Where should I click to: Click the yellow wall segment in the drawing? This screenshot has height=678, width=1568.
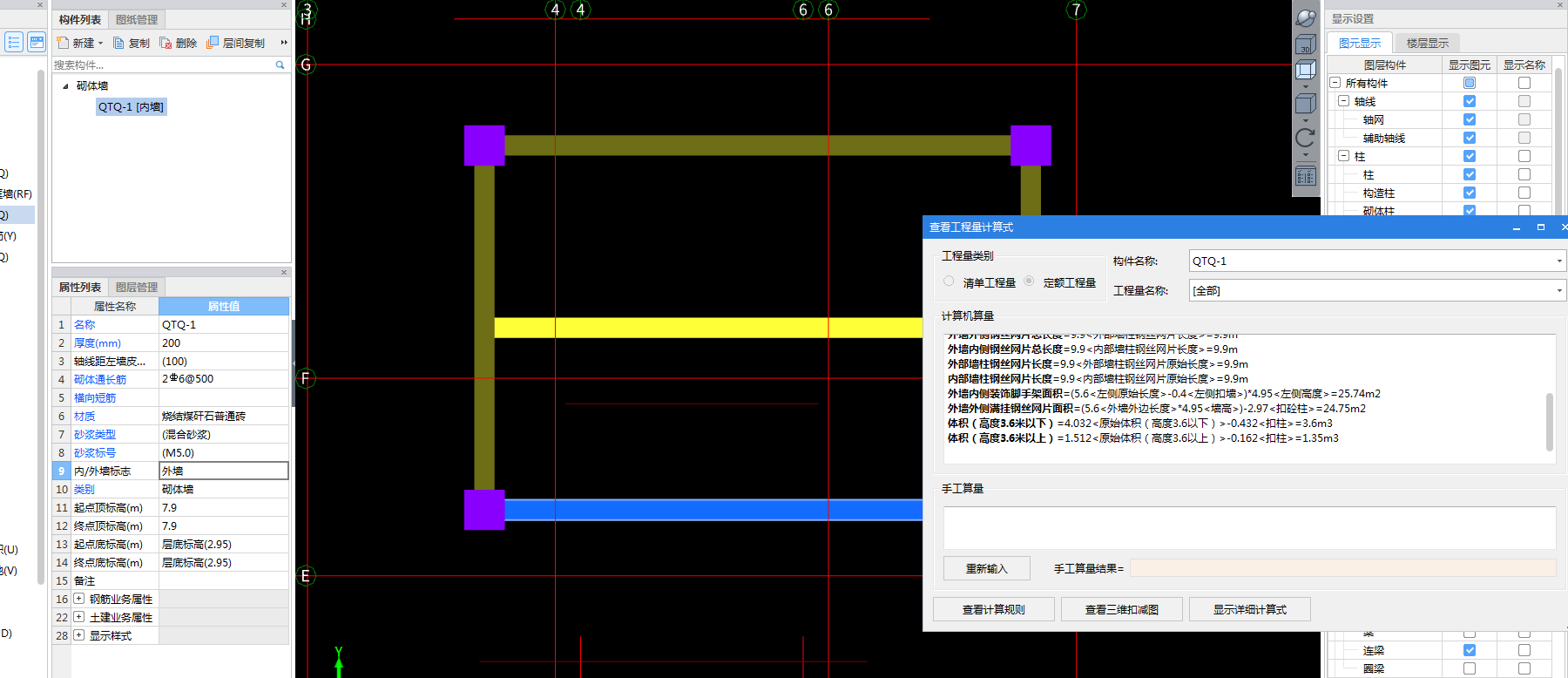[x=708, y=328]
